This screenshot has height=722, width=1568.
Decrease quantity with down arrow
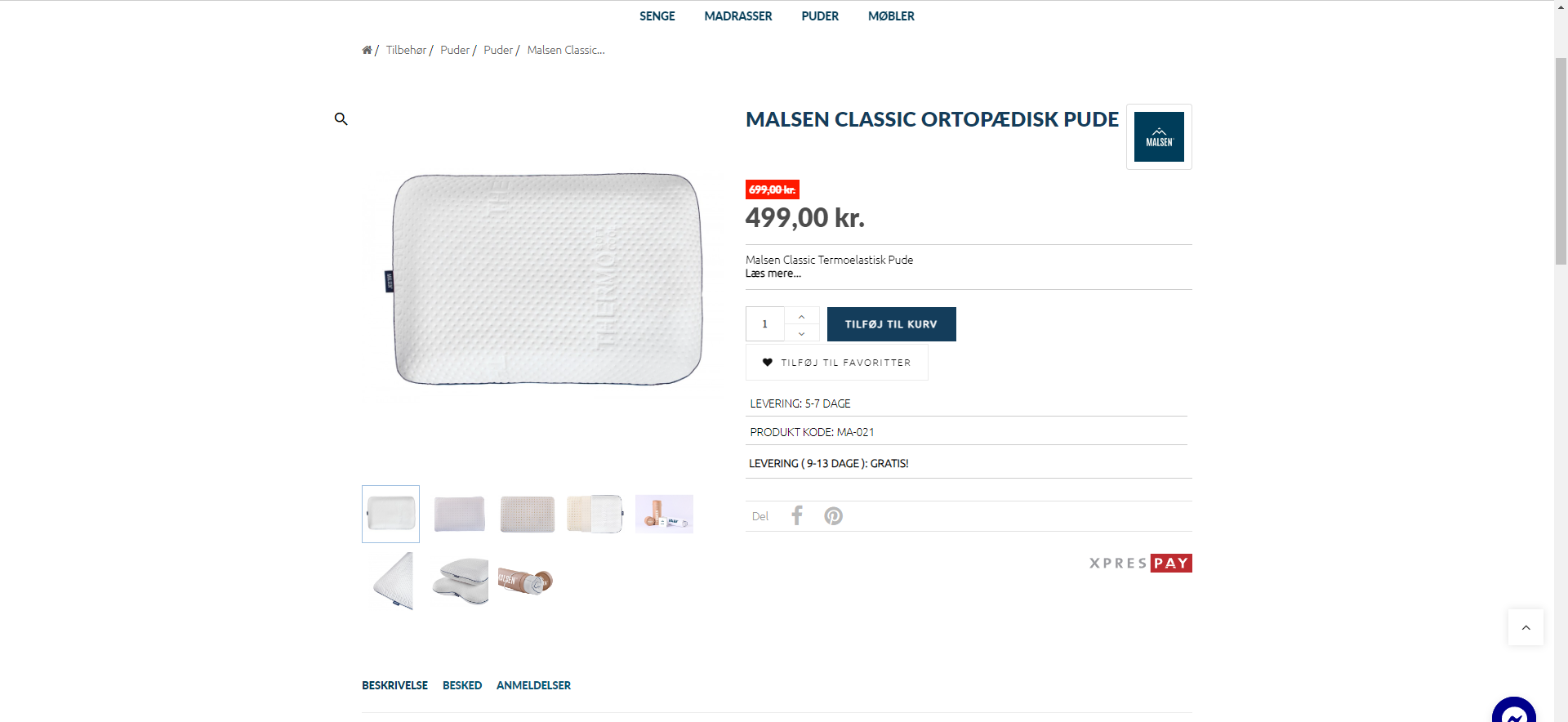pyautogui.click(x=802, y=333)
